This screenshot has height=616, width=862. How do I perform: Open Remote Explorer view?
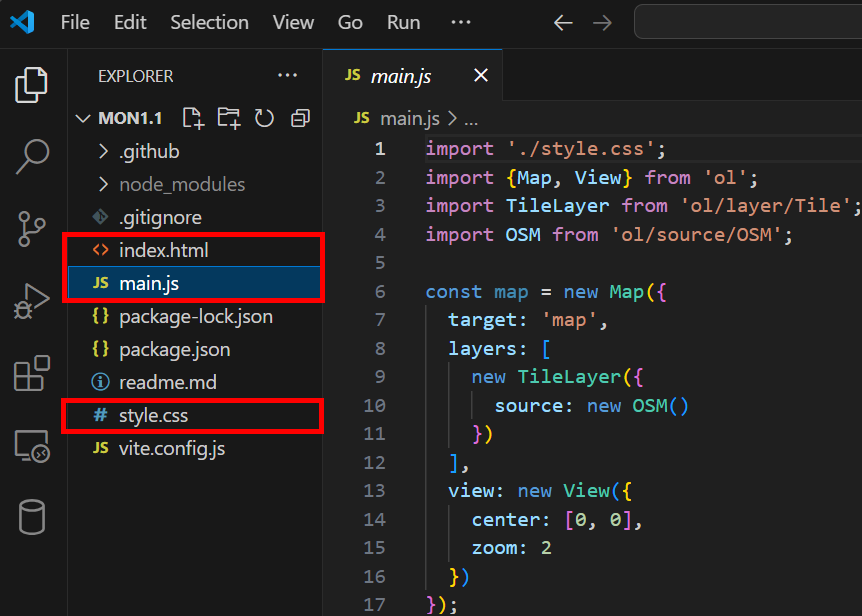tap(31, 446)
